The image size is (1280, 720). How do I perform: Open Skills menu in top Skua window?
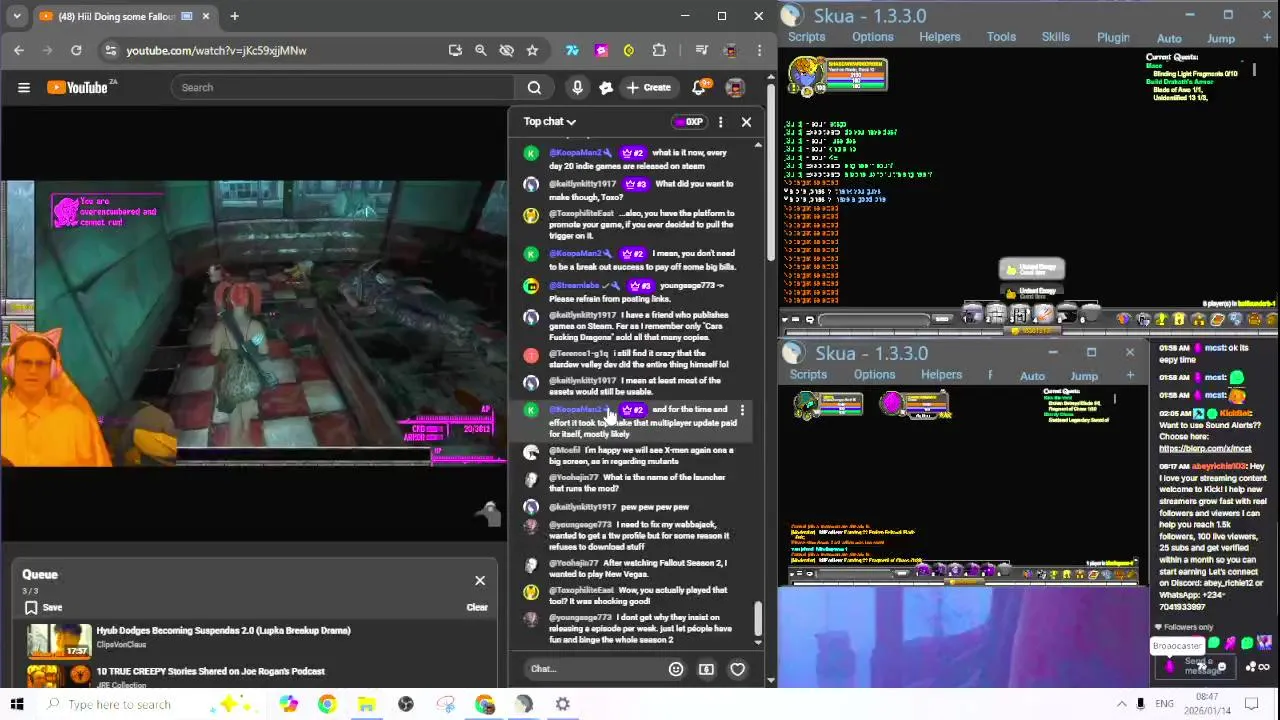click(x=1056, y=37)
